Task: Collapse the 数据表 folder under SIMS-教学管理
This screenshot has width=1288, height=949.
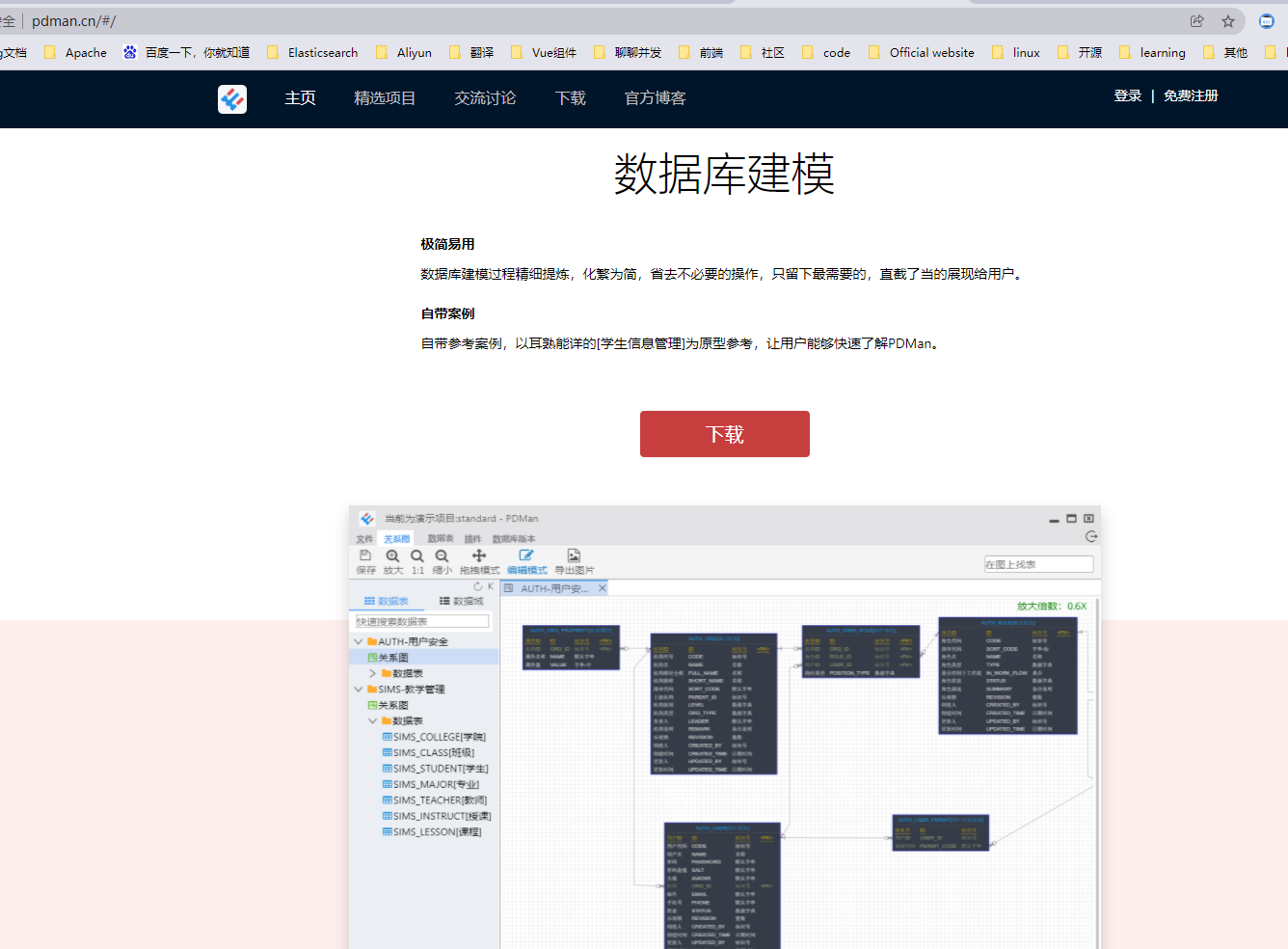Action: pyautogui.click(x=373, y=720)
